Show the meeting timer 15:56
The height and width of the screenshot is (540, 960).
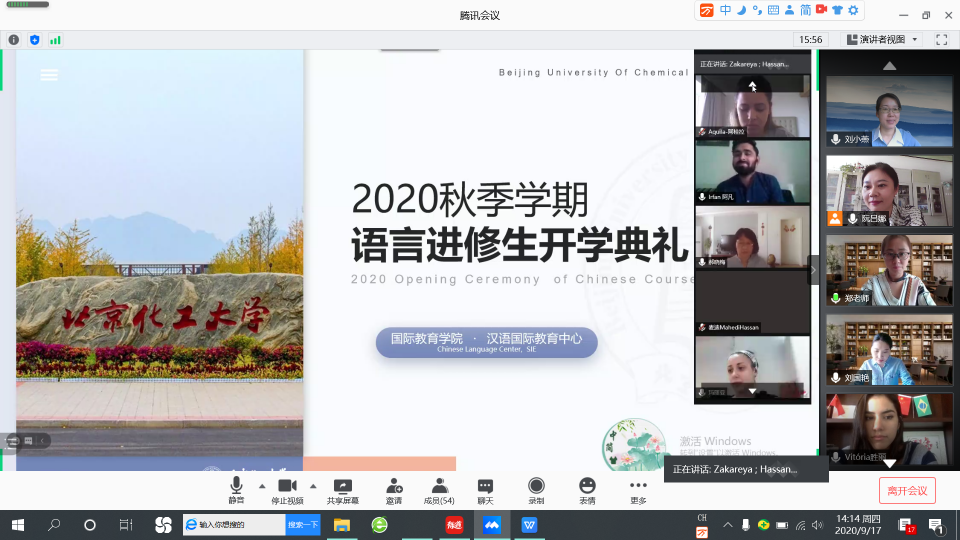tap(811, 39)
